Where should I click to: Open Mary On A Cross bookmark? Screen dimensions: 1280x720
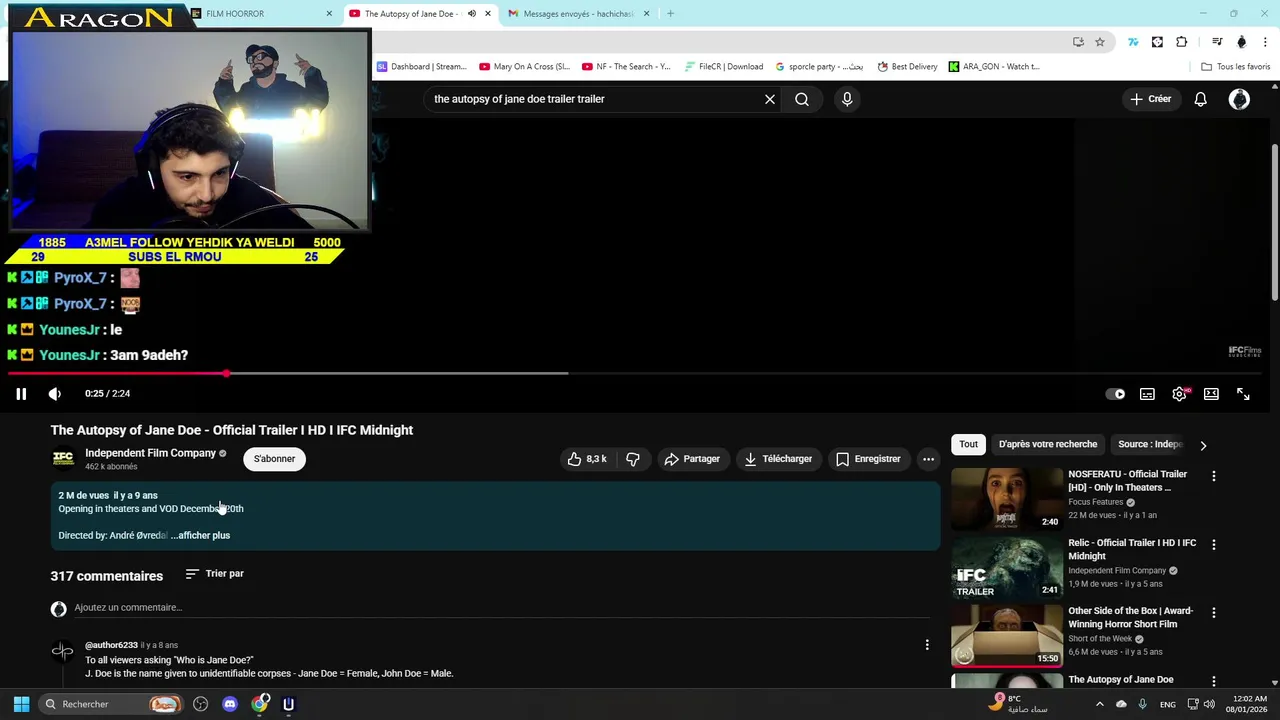(524, 67)
